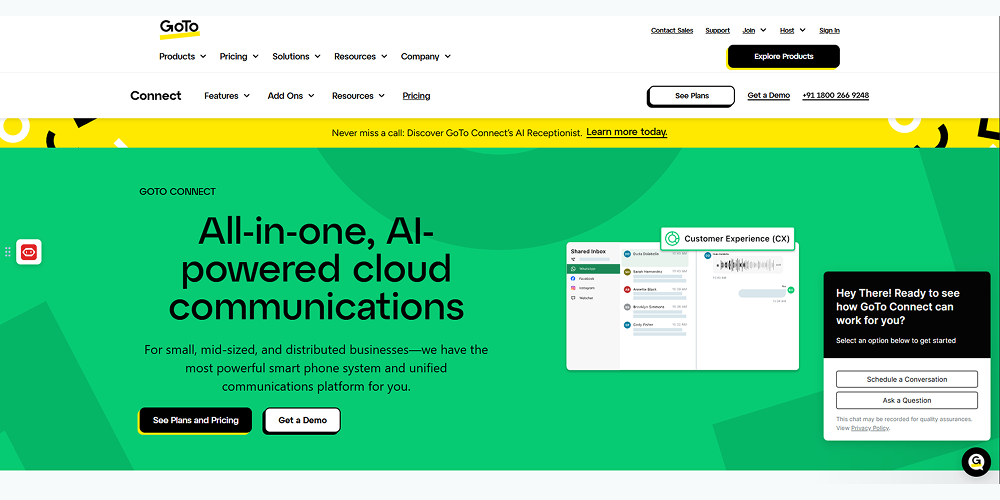The image size is (1000, 500).
Task: Open Brooklyn Simmons conversation in the inbox
Action: point(655,310)
